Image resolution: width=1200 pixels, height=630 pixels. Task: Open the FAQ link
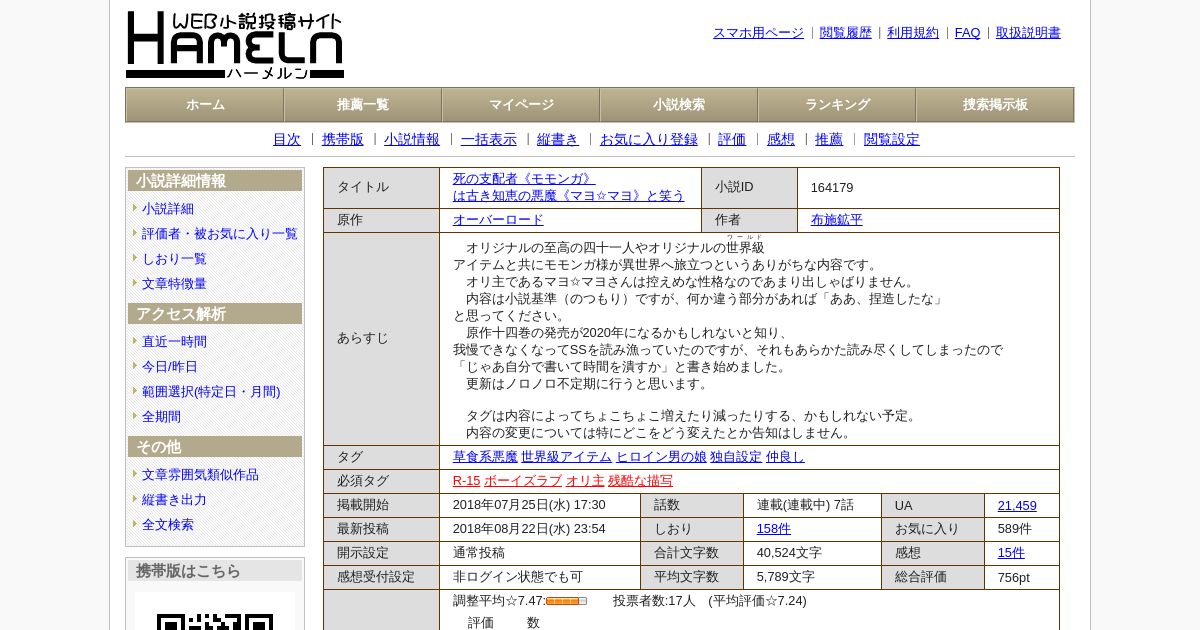coord(968,33)
